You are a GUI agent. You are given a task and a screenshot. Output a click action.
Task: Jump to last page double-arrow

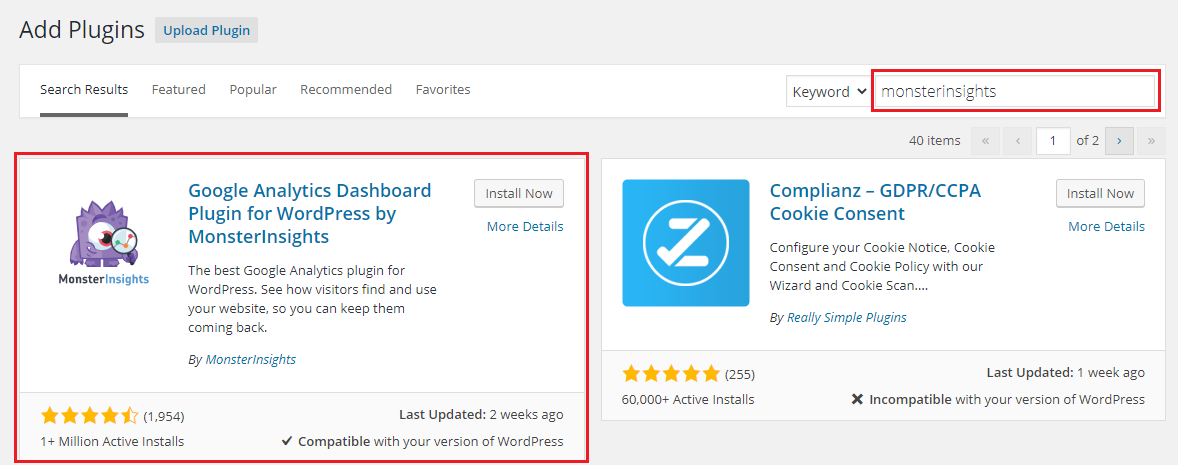[x=1151, y=140]
